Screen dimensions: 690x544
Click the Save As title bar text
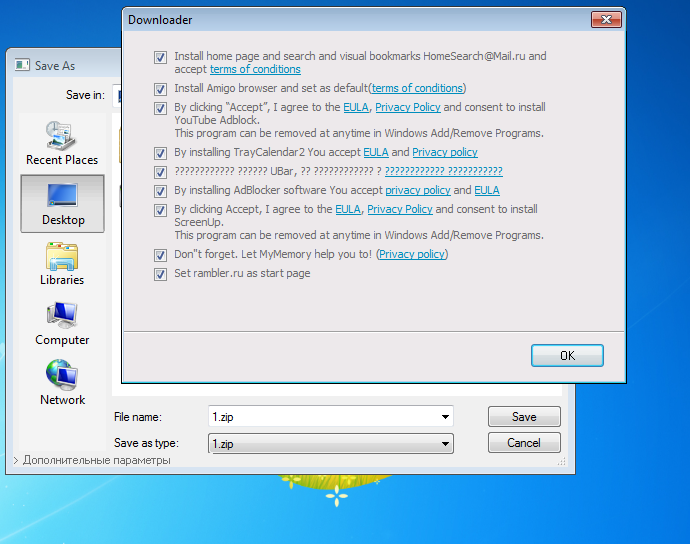click(x=55, y=66)
